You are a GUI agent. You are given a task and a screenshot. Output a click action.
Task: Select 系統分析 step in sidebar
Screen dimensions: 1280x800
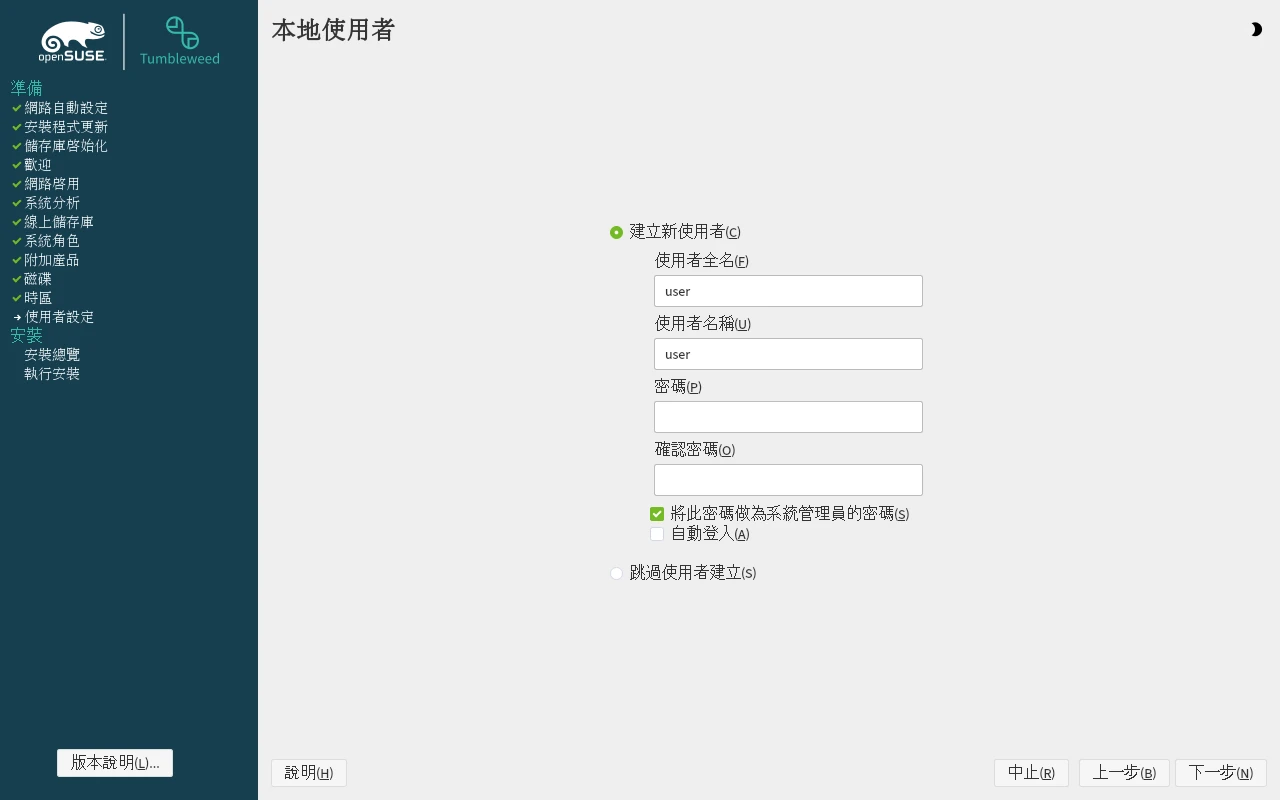(x=52, y=203)
